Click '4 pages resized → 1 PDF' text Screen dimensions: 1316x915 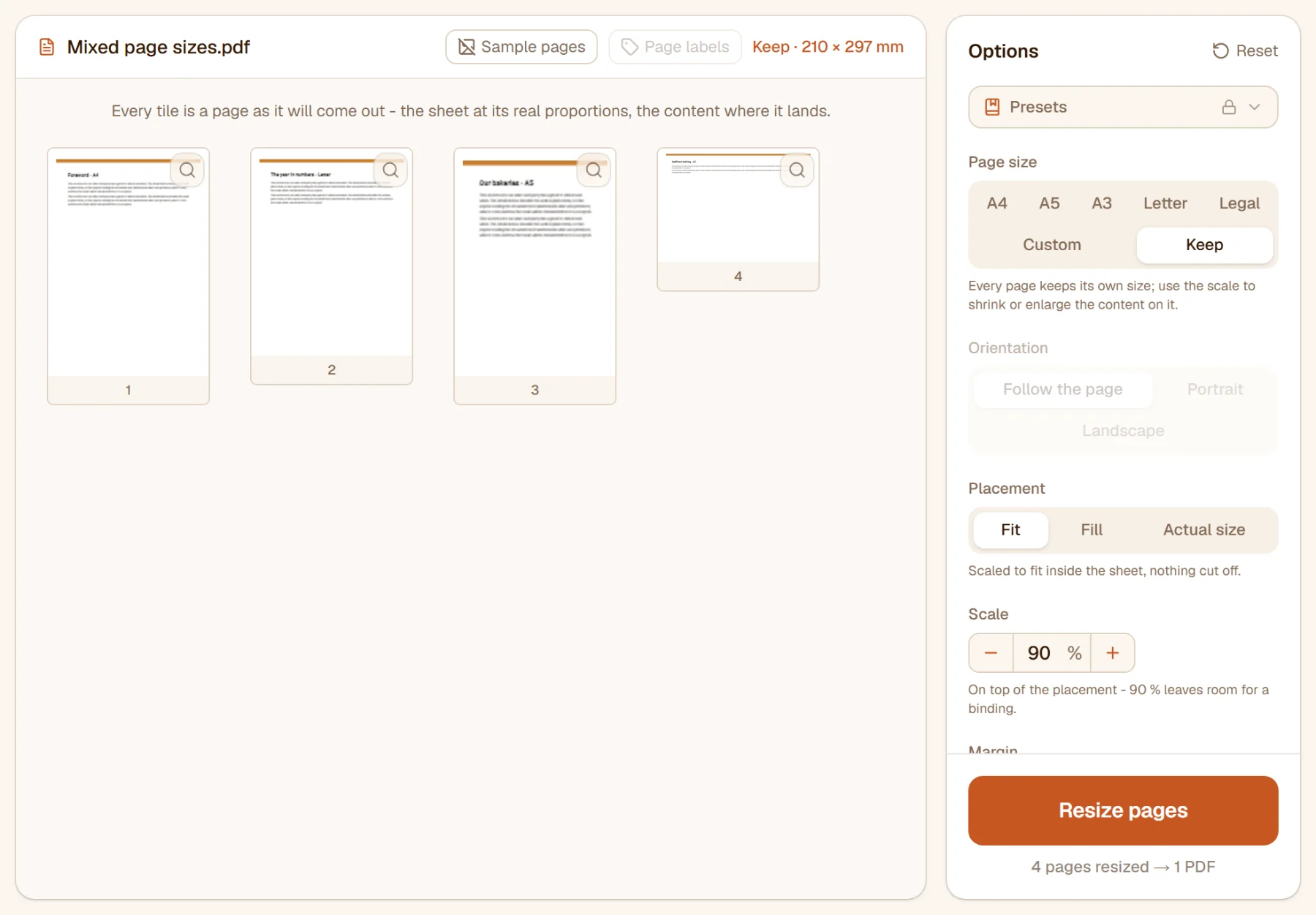(x=1123, y=867)
